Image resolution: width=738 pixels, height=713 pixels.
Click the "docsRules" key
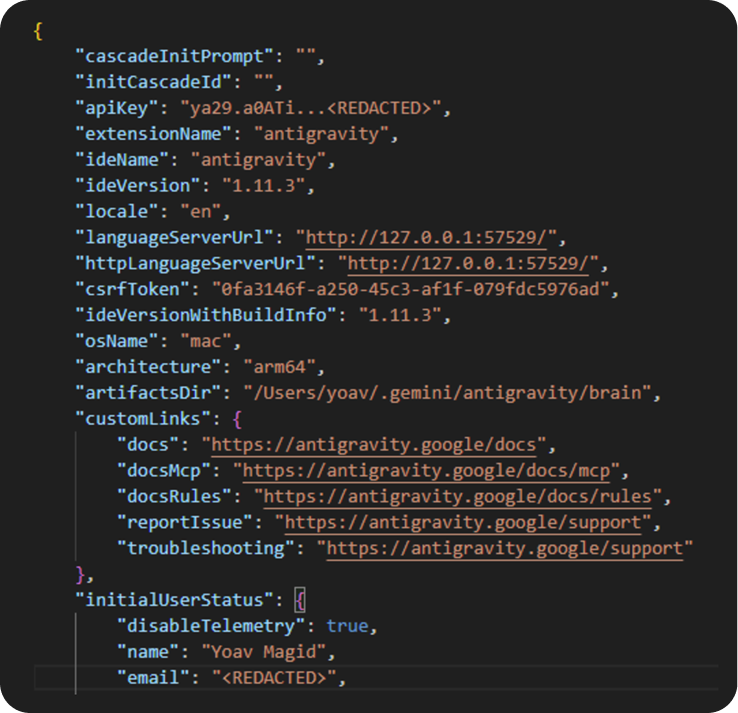point(175,497)
